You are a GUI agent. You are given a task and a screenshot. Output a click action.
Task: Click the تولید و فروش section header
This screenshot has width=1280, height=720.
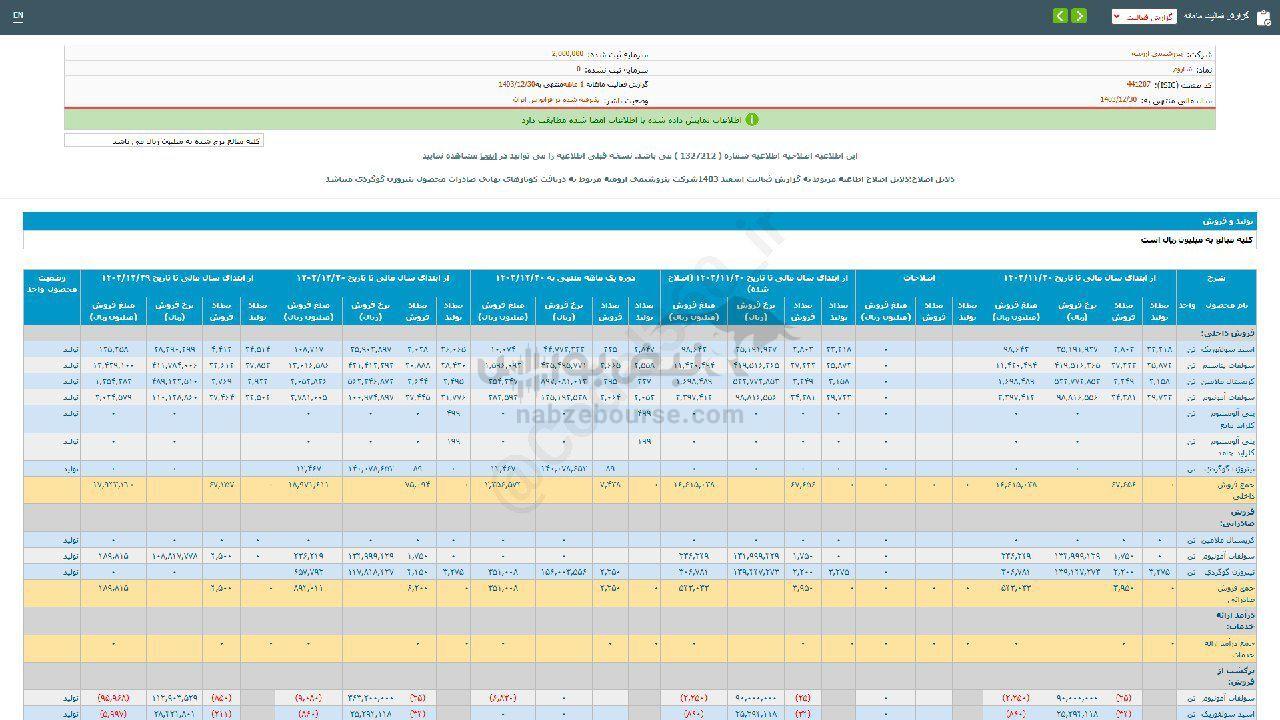click(x=639, y=220)
